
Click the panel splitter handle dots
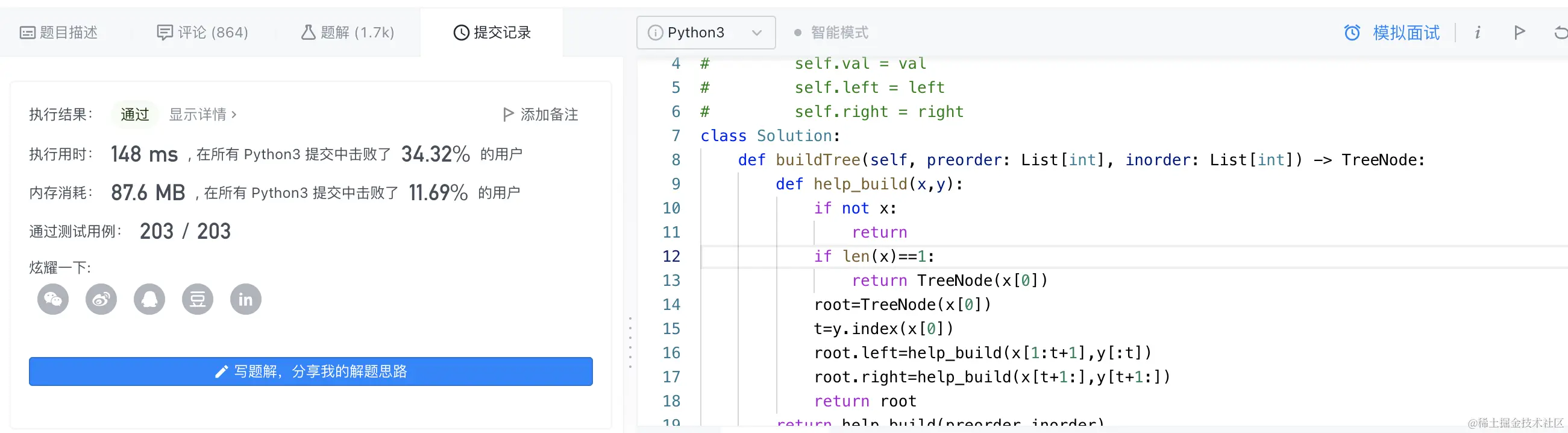point(630,343)
